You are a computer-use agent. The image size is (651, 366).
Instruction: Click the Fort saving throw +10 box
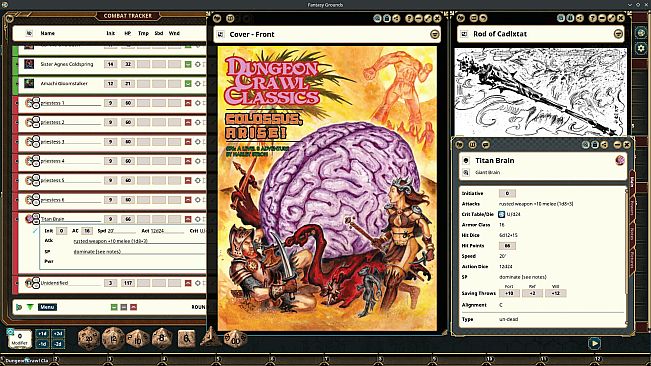pos(509,293)
